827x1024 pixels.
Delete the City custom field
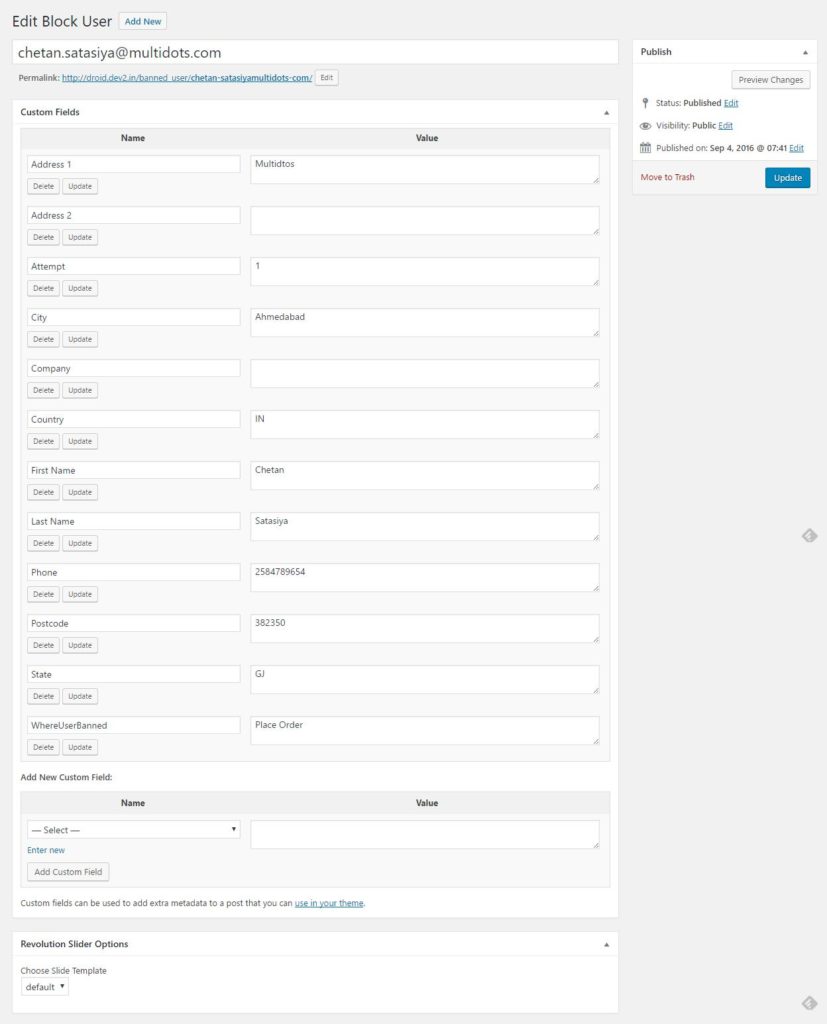click(x=43, y=339)
